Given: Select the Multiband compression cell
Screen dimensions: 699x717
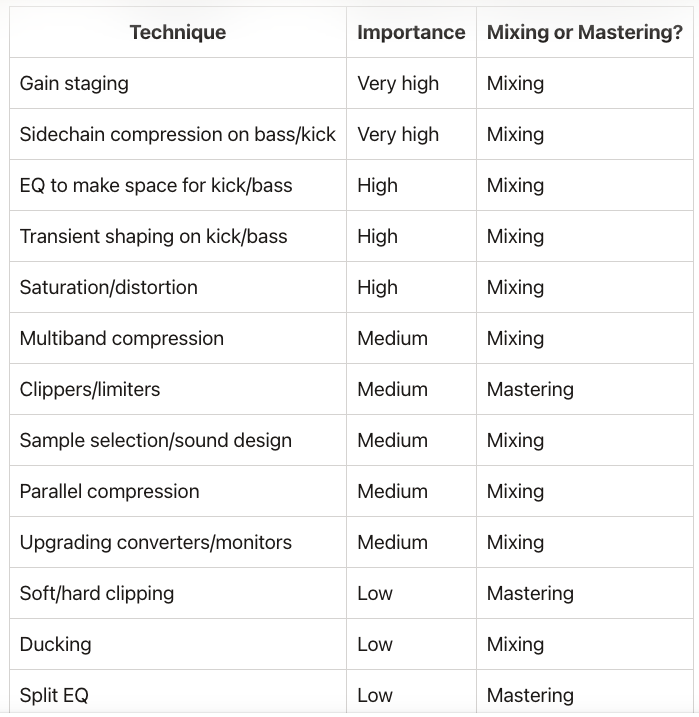Looking at the screenshot, I should (x=178, y=338).
